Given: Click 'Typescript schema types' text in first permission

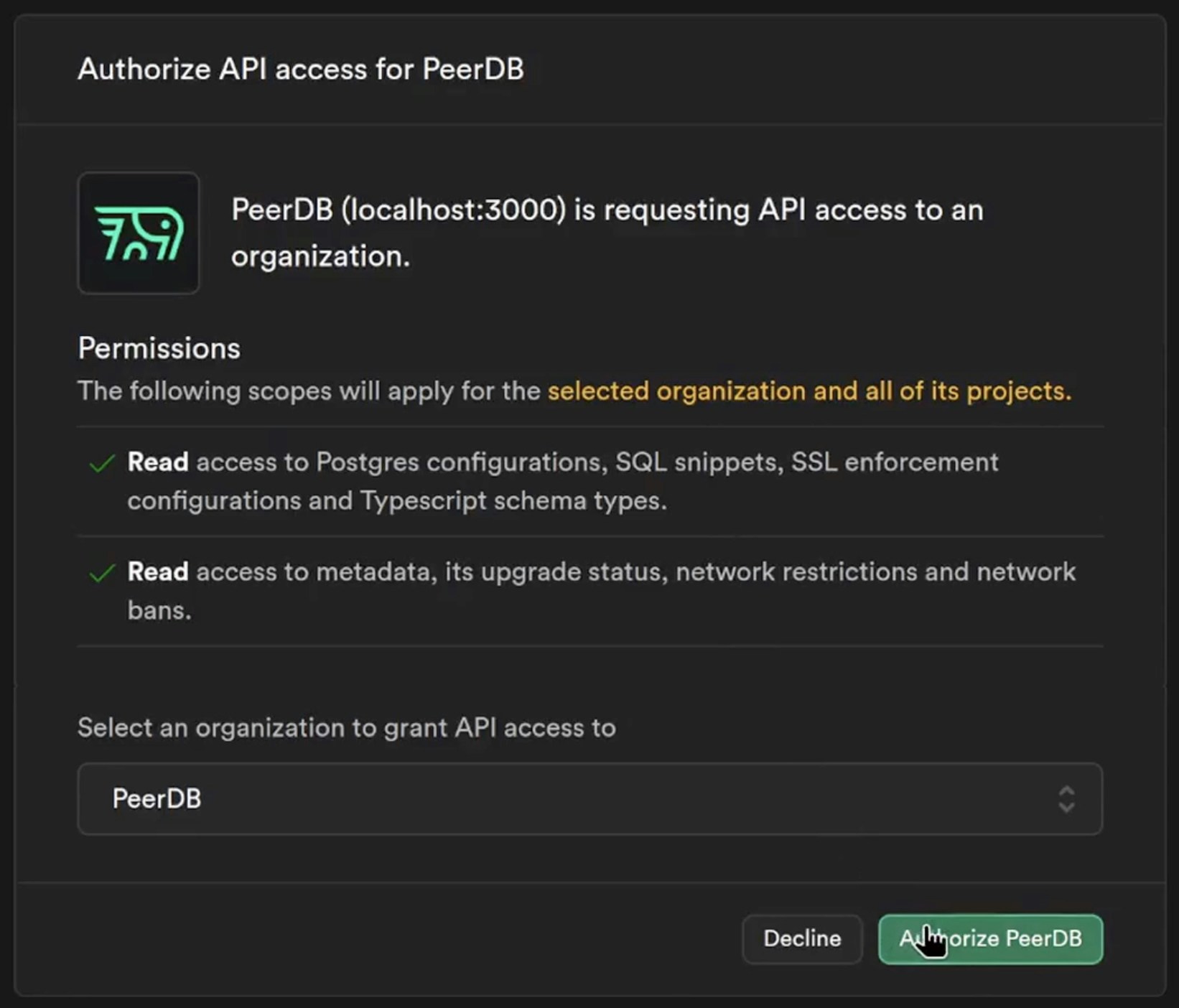Looking at the screenshot, I should coord(513,501).
